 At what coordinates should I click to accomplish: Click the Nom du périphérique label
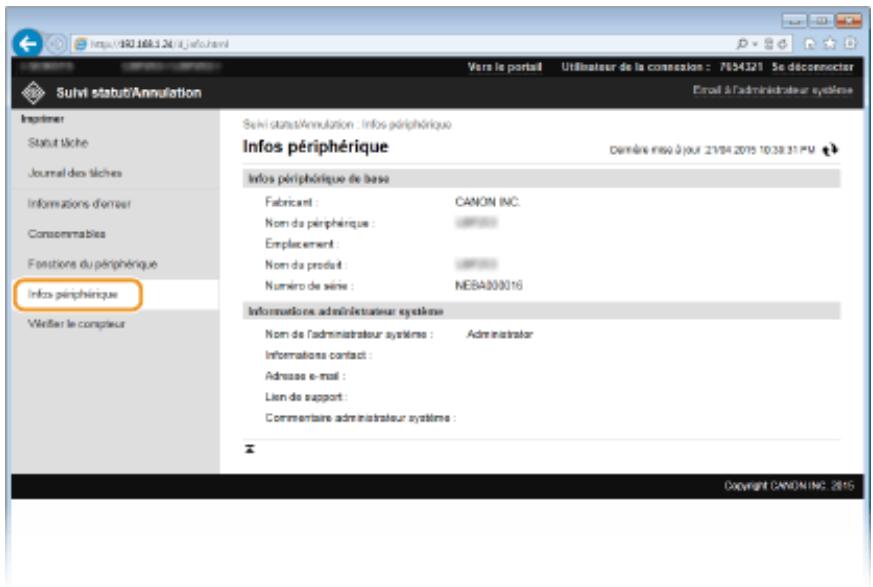320,223
